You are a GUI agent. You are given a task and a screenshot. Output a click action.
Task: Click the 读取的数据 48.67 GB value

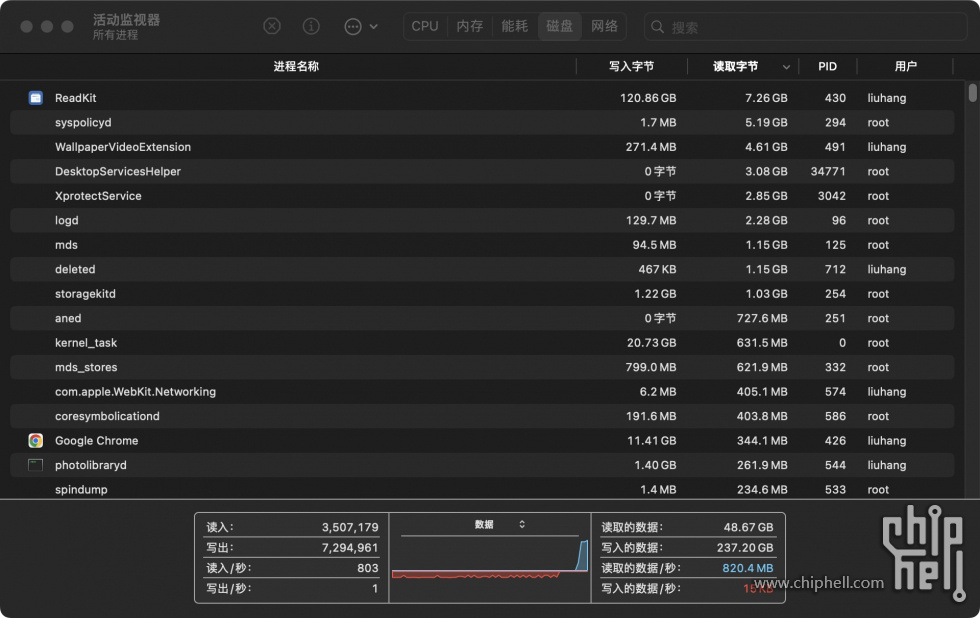tap(748, 527)
